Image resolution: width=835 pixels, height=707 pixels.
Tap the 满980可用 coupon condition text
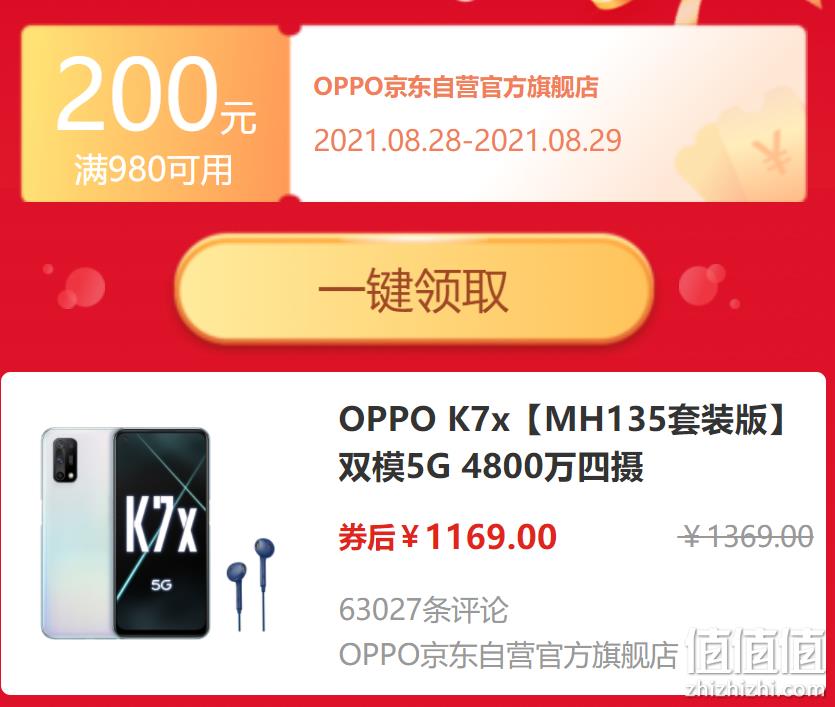click(153, 170)
